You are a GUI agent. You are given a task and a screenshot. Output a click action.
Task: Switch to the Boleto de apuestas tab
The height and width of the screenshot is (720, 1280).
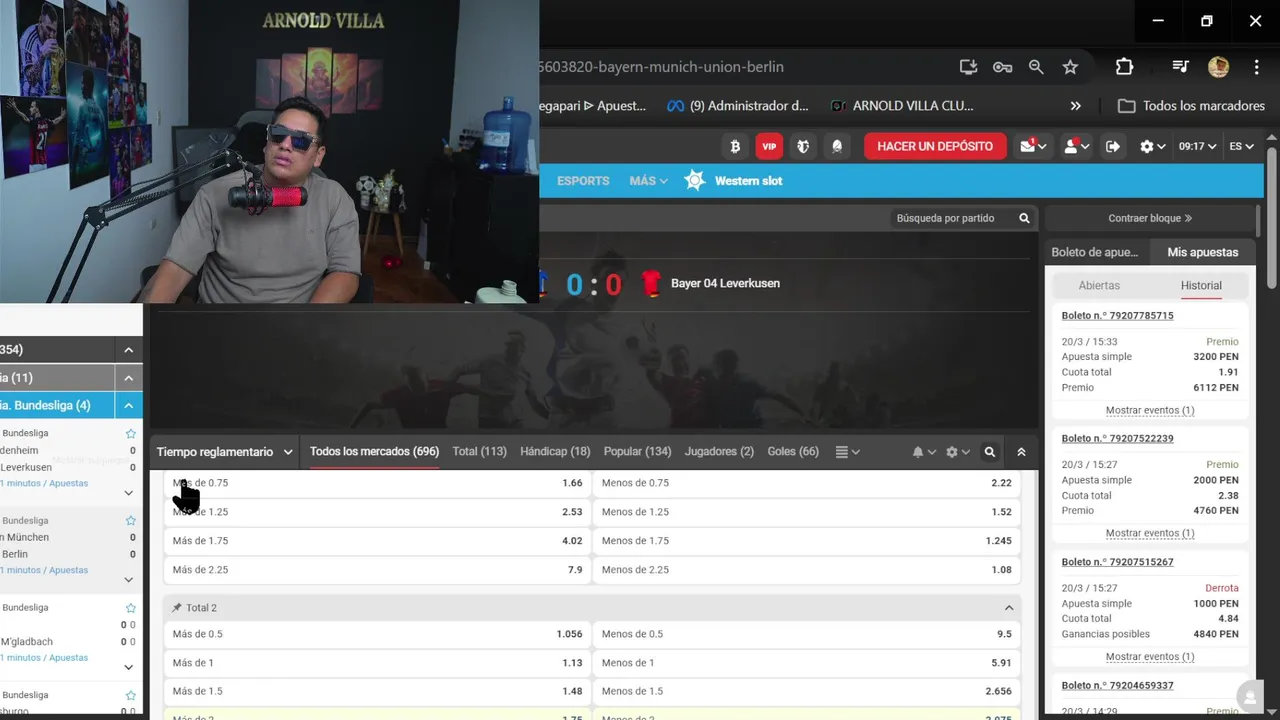1095,252
